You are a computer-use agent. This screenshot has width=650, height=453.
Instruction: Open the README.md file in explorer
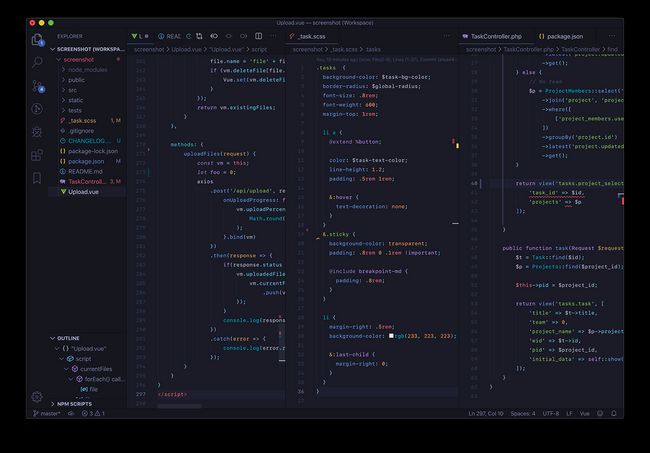coord(85,171)
